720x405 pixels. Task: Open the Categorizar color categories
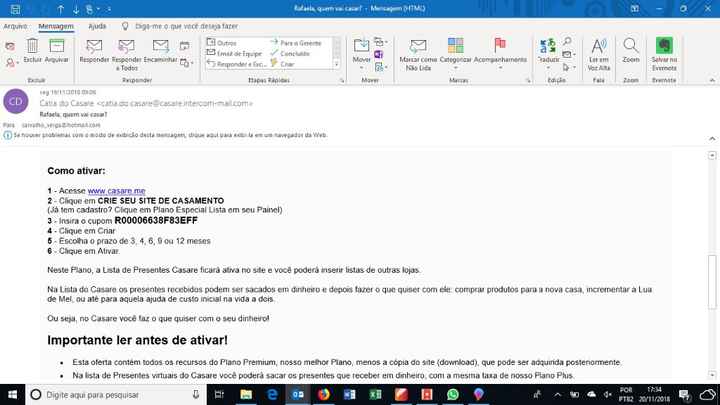[x=456, y=54]
